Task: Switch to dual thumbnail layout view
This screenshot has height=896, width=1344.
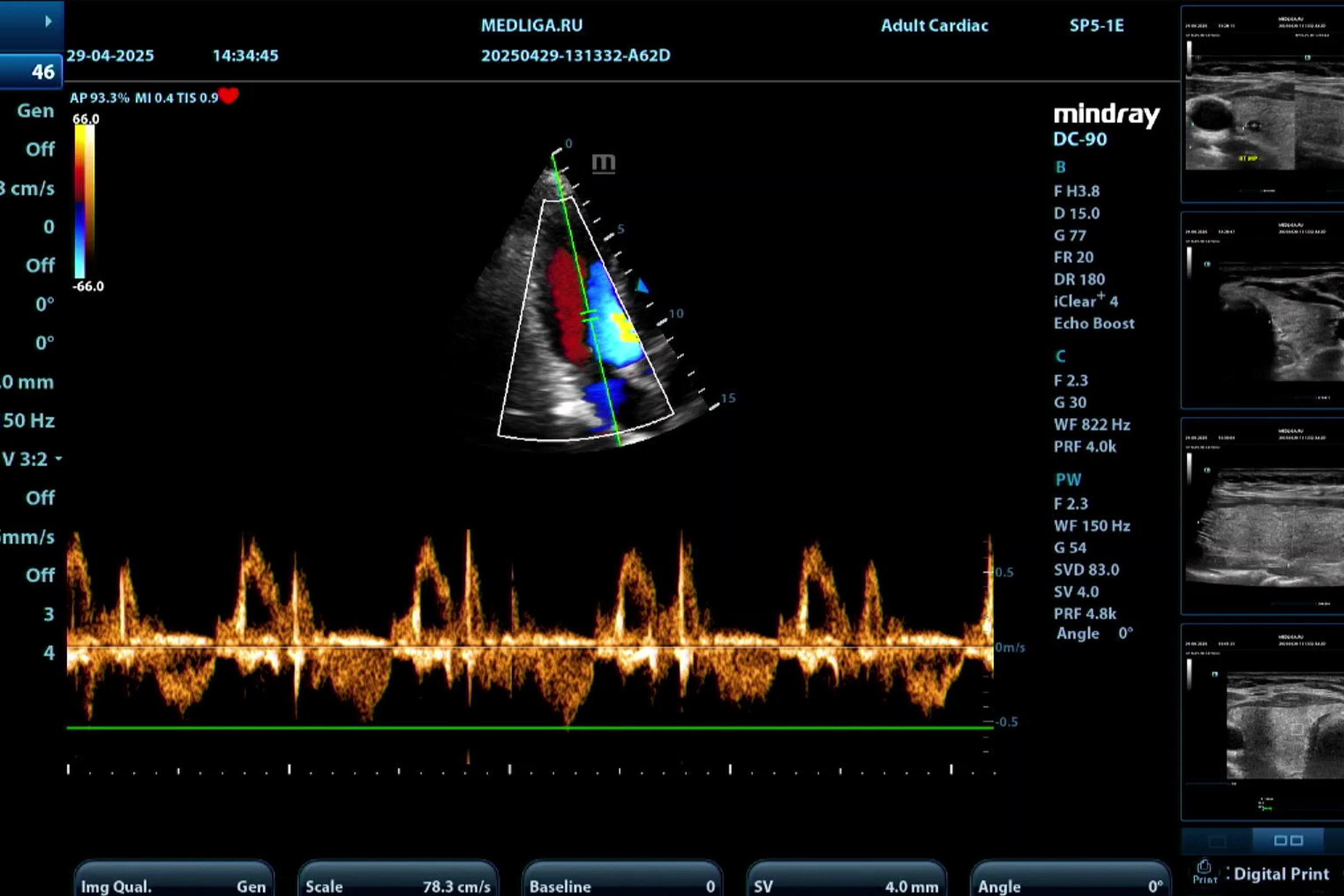Action: [1288, 840]
